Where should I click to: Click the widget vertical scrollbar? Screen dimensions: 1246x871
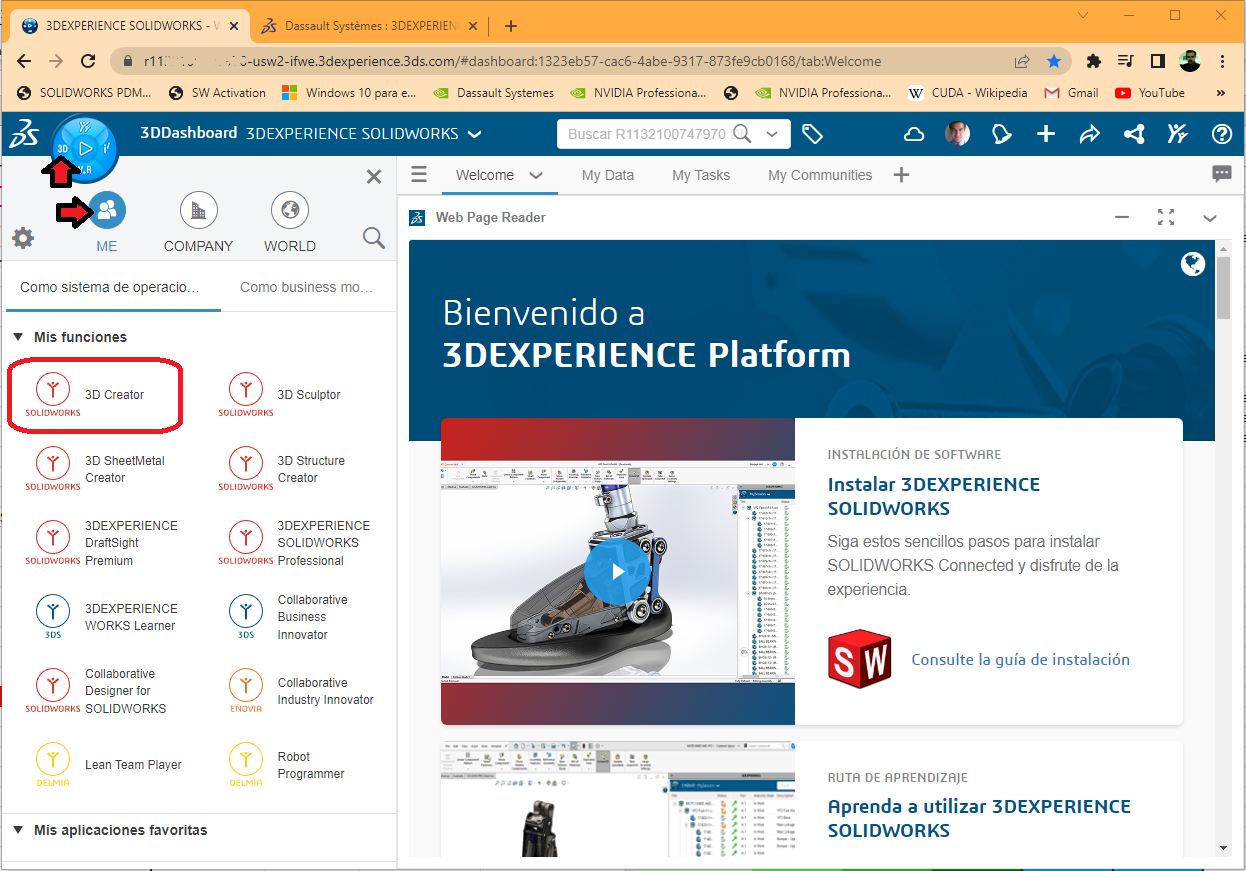(x=1224, y=548)
